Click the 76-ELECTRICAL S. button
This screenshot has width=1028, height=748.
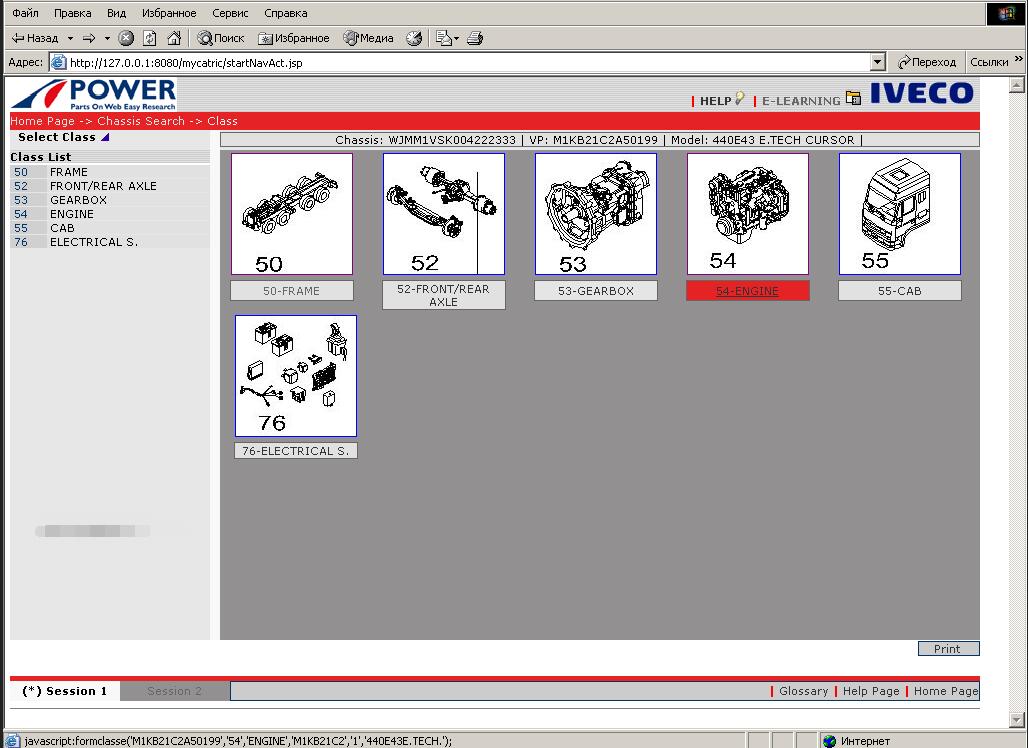point(296,450)
